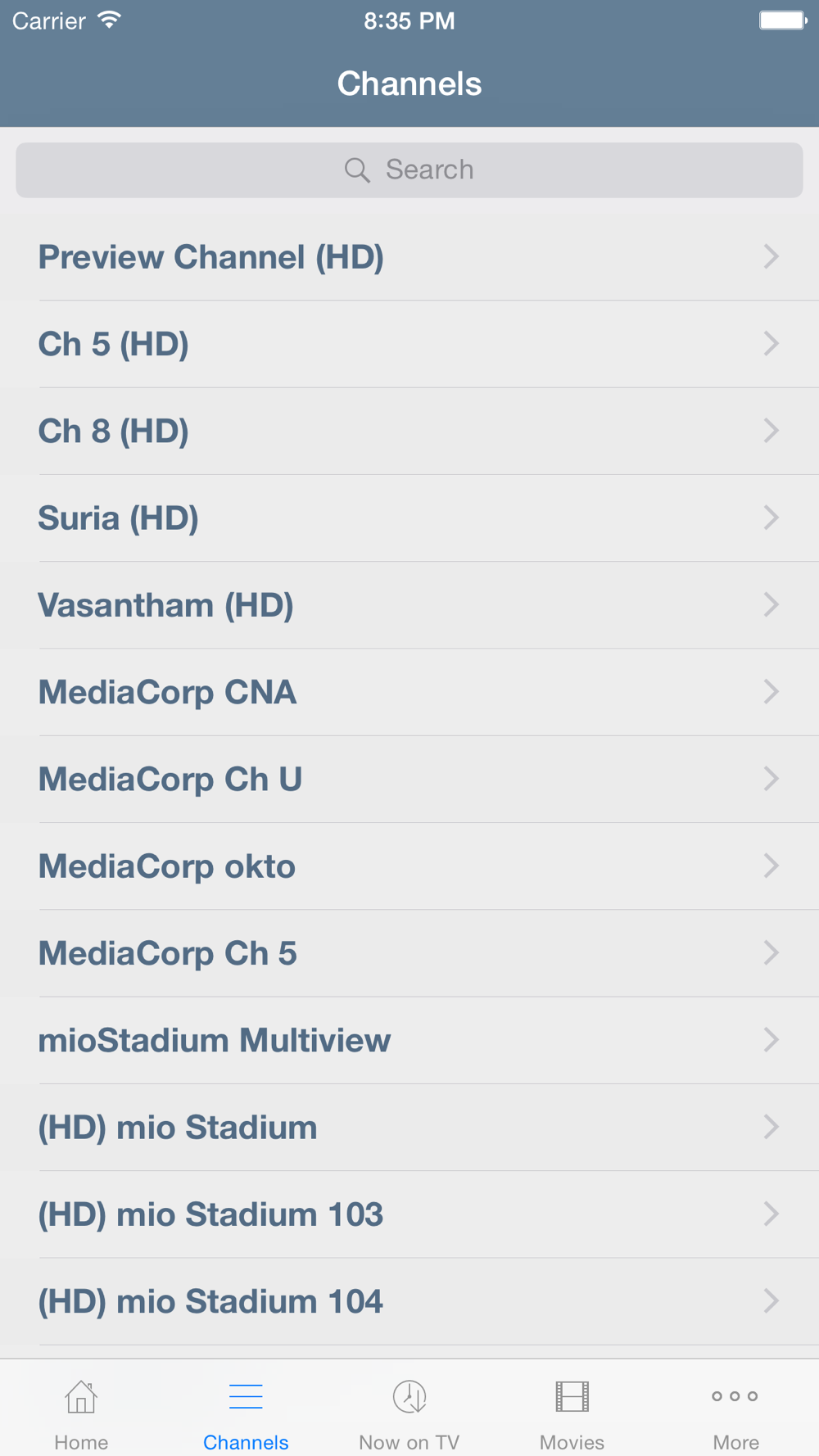Tap the Wi-Fi status icon
The height and width of the screenshot is (1456, 819).
tap(109, 20)
